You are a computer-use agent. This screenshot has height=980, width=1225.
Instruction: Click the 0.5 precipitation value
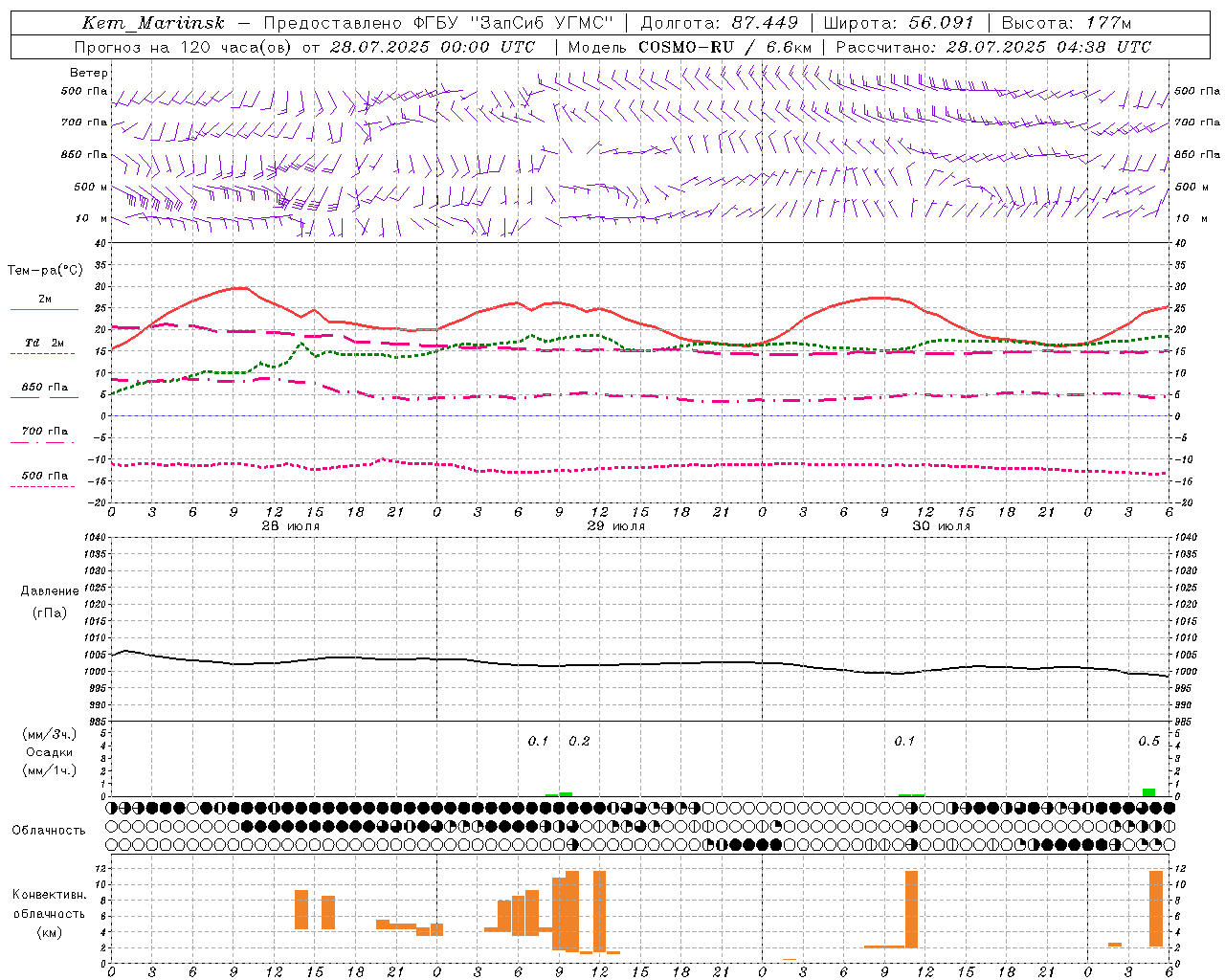(x=1148, y=742)
